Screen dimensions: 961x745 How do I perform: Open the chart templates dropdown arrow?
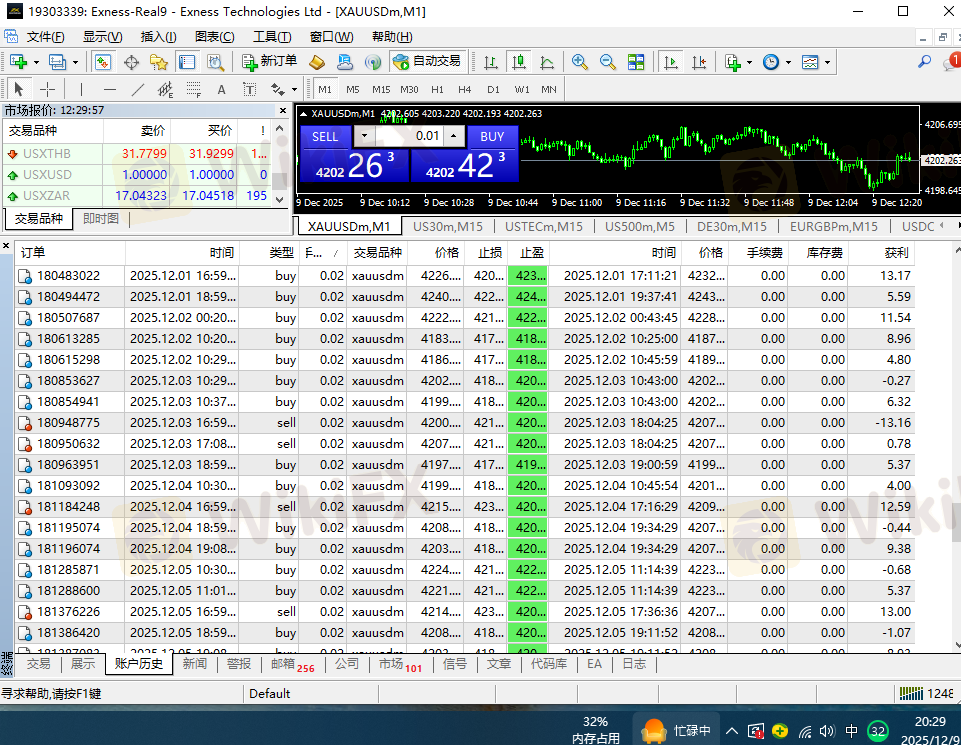coord(828,62)
